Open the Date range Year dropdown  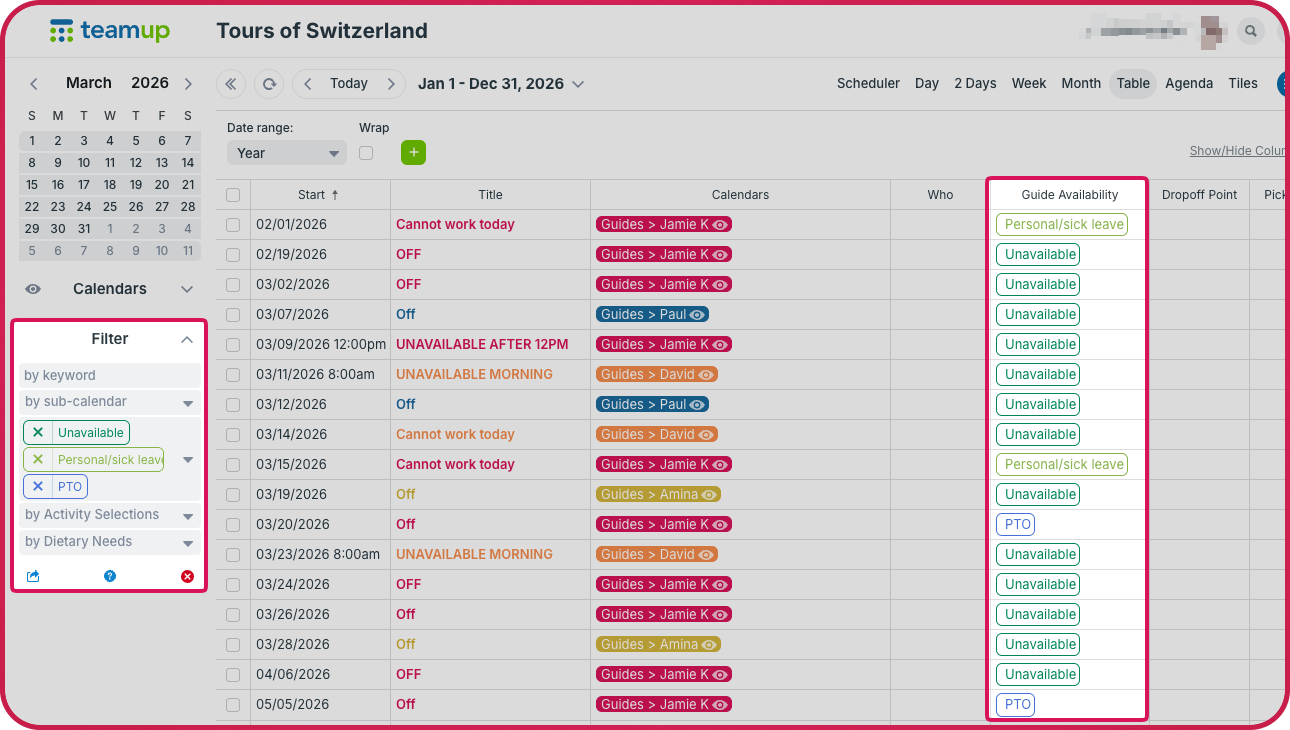286,153
